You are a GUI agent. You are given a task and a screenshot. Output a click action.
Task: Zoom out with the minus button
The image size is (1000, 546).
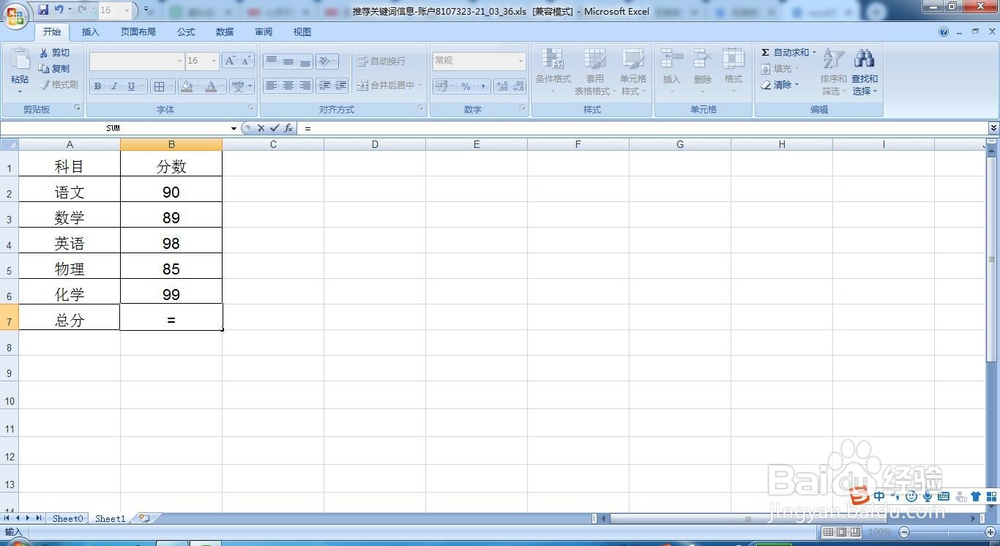click(904, 532)
